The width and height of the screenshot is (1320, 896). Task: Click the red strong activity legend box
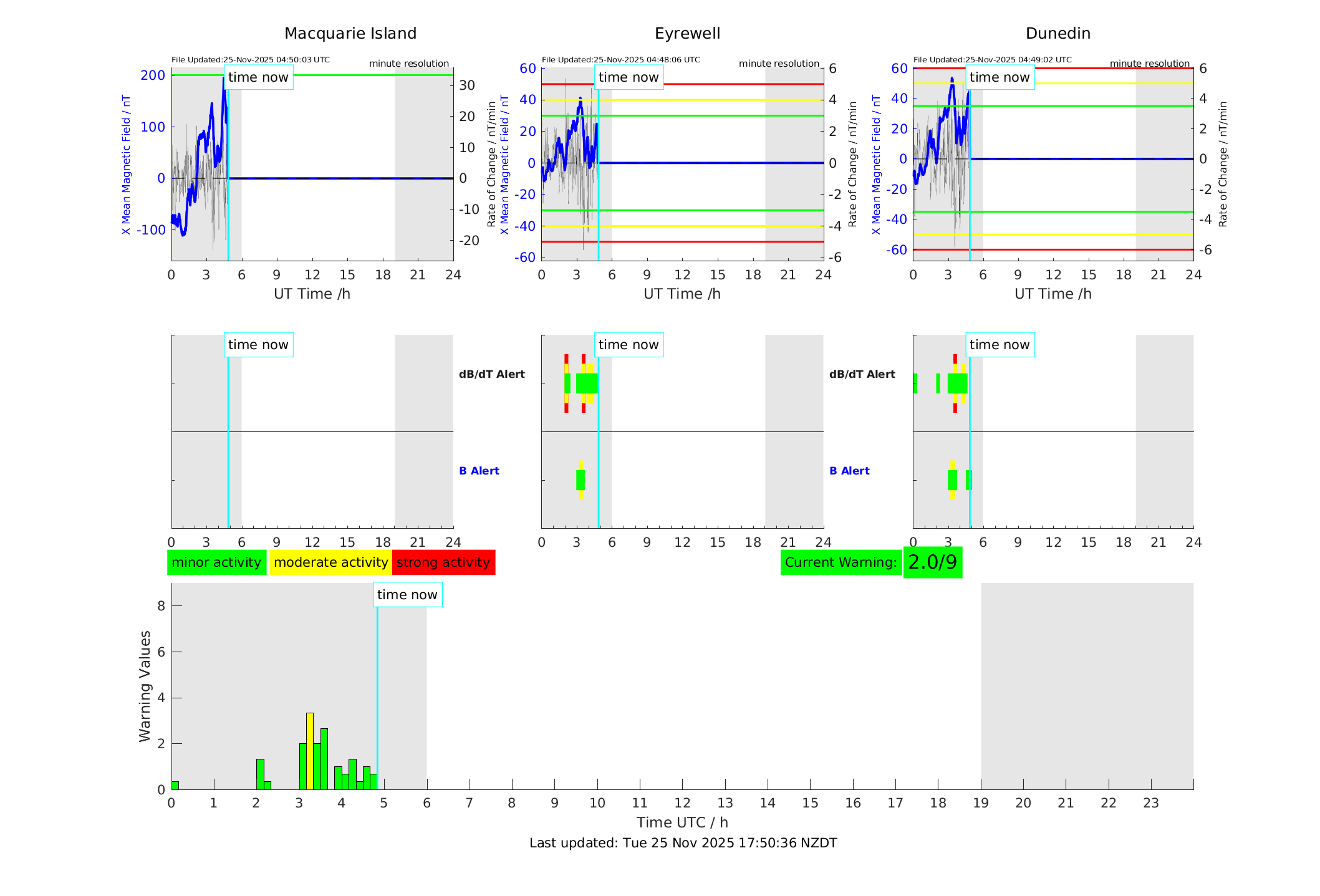443,562
